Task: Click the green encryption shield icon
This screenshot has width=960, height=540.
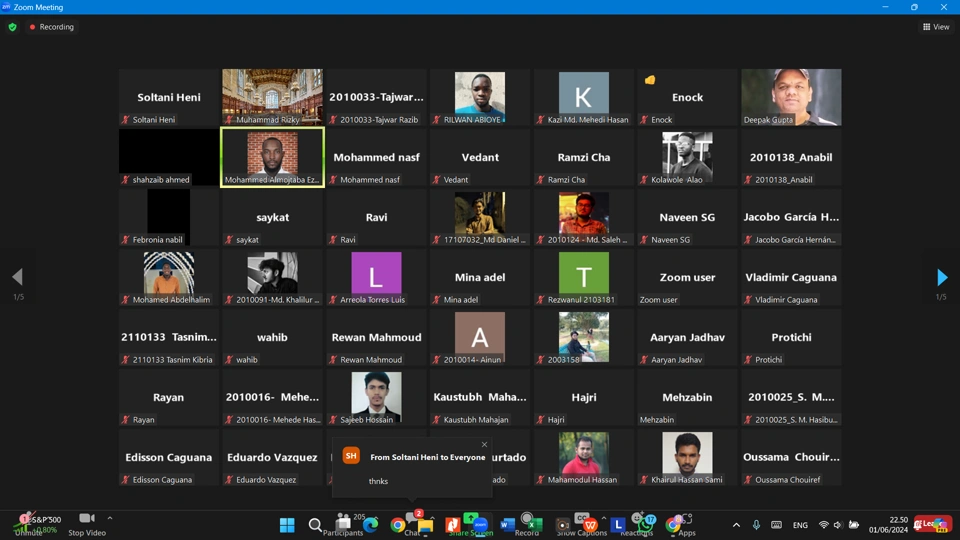Action: (12, 27)
